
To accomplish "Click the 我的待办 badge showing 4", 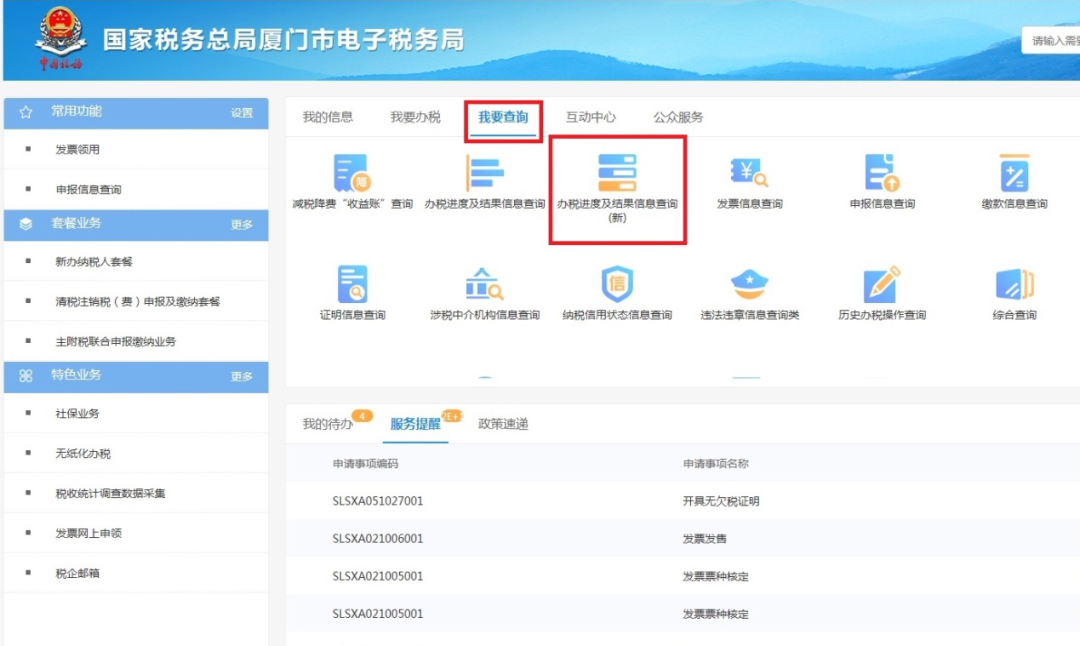I will 362,415.
